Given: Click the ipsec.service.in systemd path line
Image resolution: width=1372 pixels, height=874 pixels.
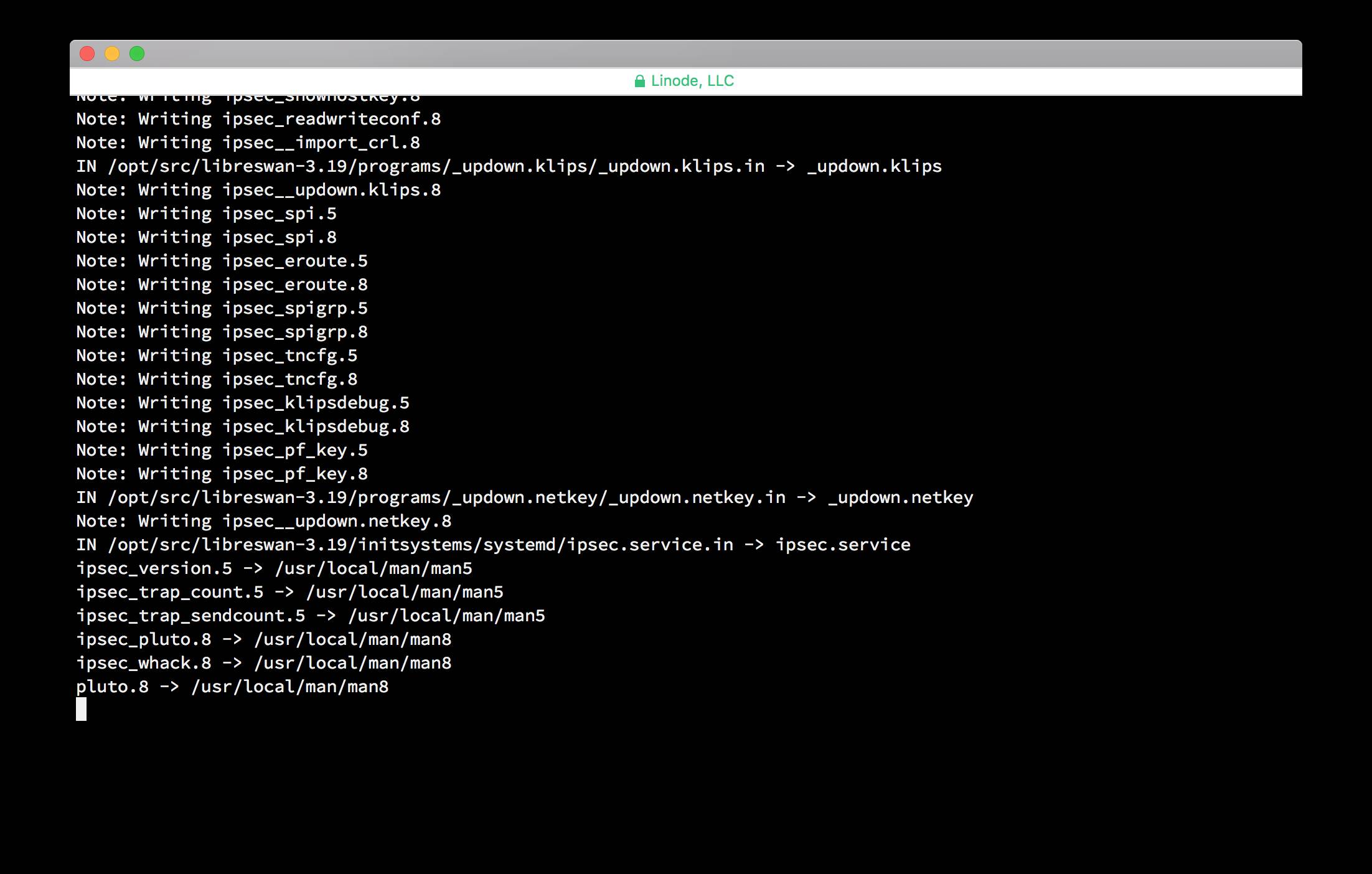Looking at the screenshot, I should 493,545.
